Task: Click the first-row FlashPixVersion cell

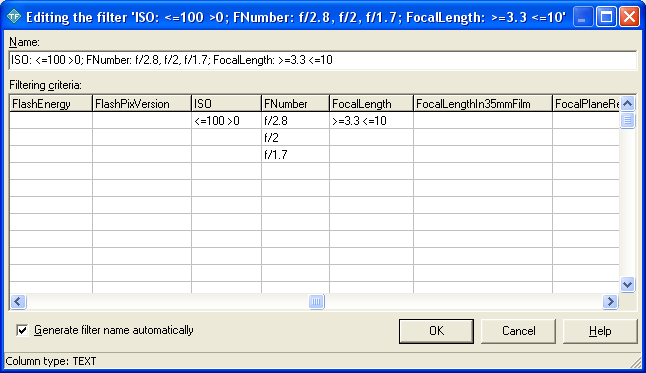Action: 142,121
